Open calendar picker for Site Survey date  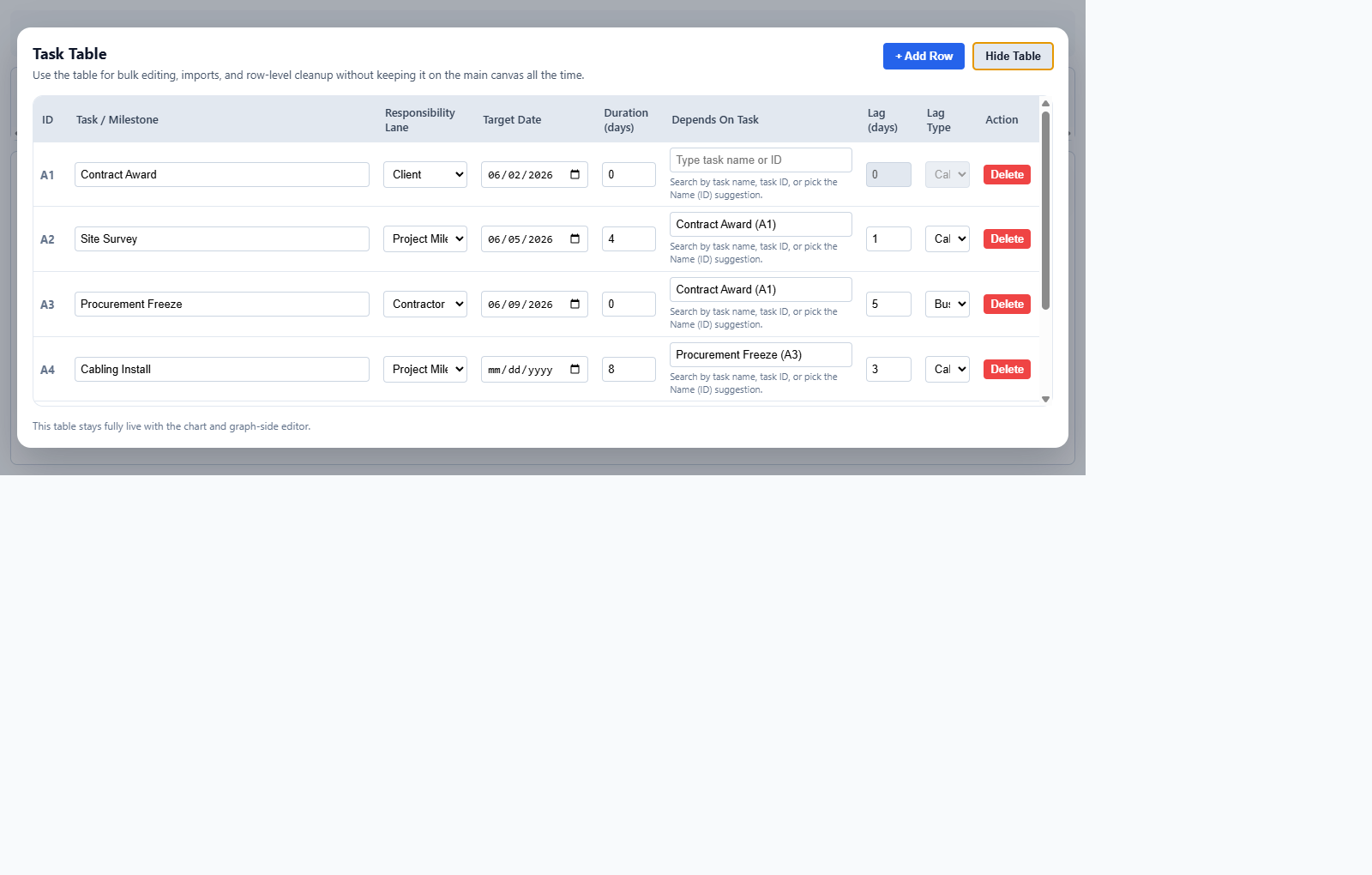575,238
